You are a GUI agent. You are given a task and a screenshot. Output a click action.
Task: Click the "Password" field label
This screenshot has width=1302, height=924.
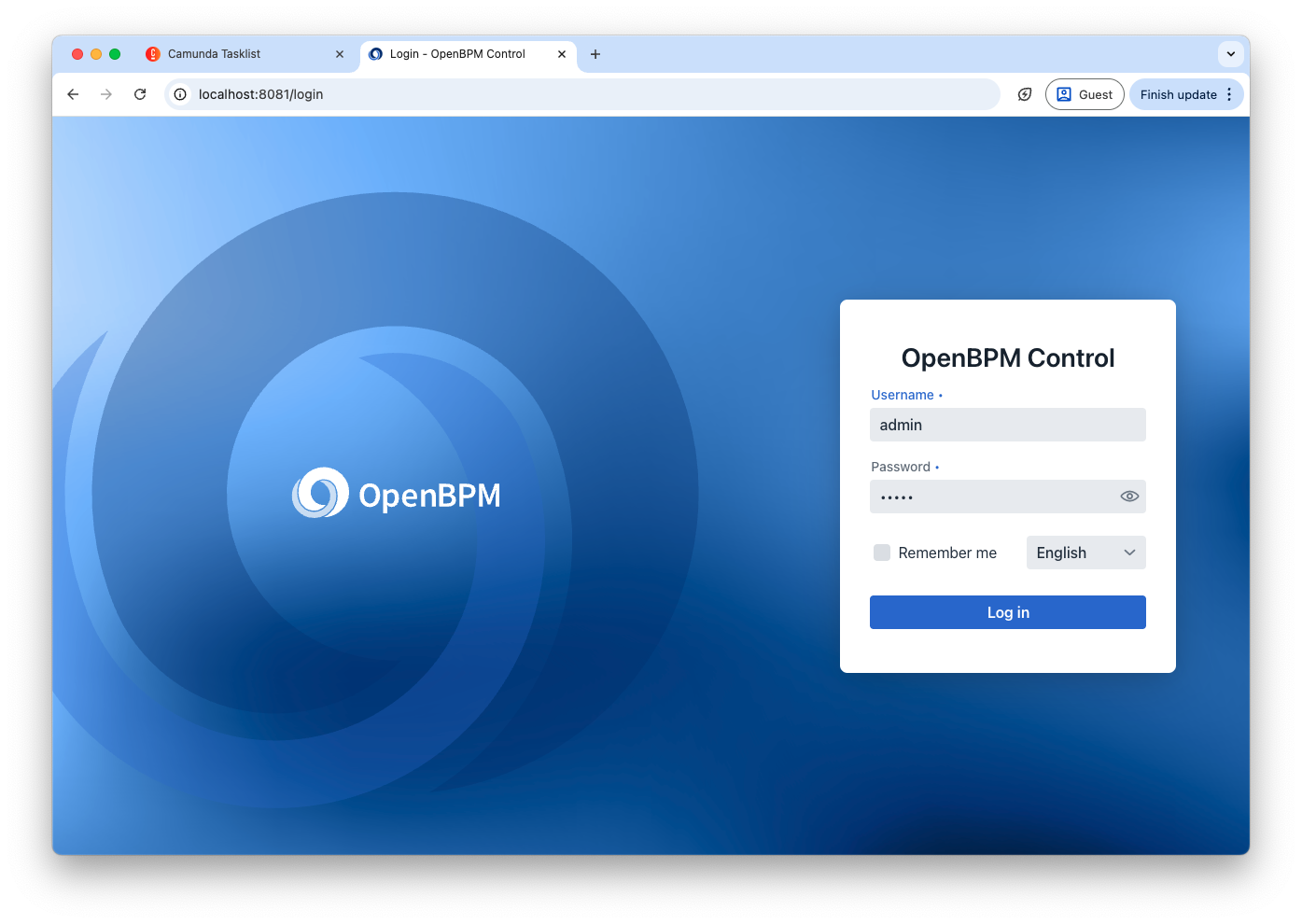click(x=901, y=467)
